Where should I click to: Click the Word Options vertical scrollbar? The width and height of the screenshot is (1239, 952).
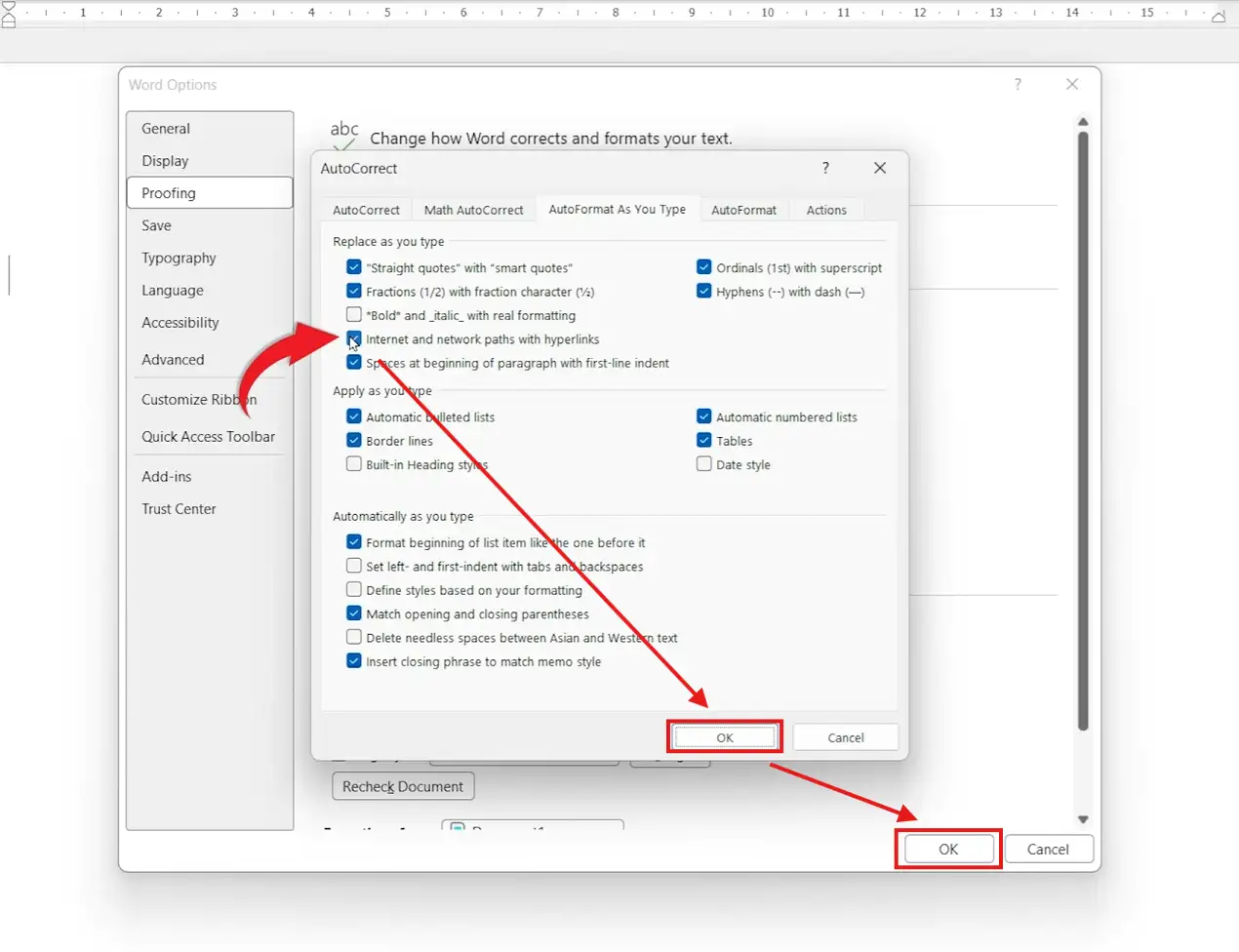1083,431
